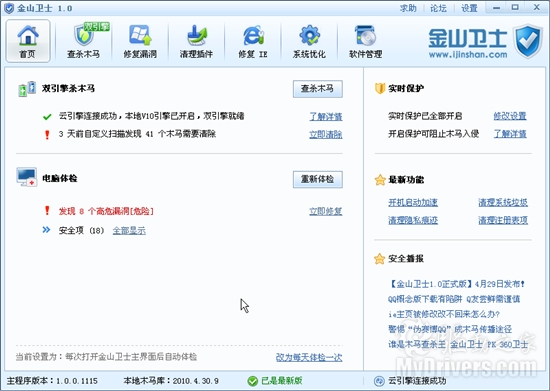The height and width of the screenshot is (391, 550).
Task: Open the 清理系统垃圾 link
Action: [x=503, y=202]
